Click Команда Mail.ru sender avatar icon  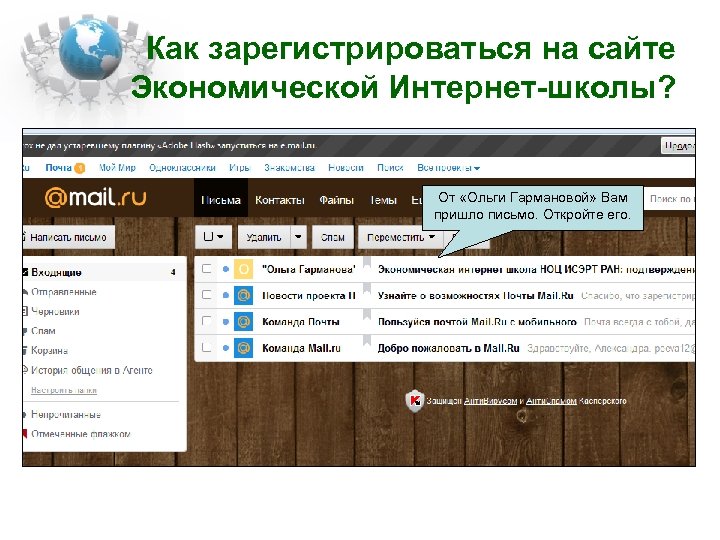tap(243, 348)
